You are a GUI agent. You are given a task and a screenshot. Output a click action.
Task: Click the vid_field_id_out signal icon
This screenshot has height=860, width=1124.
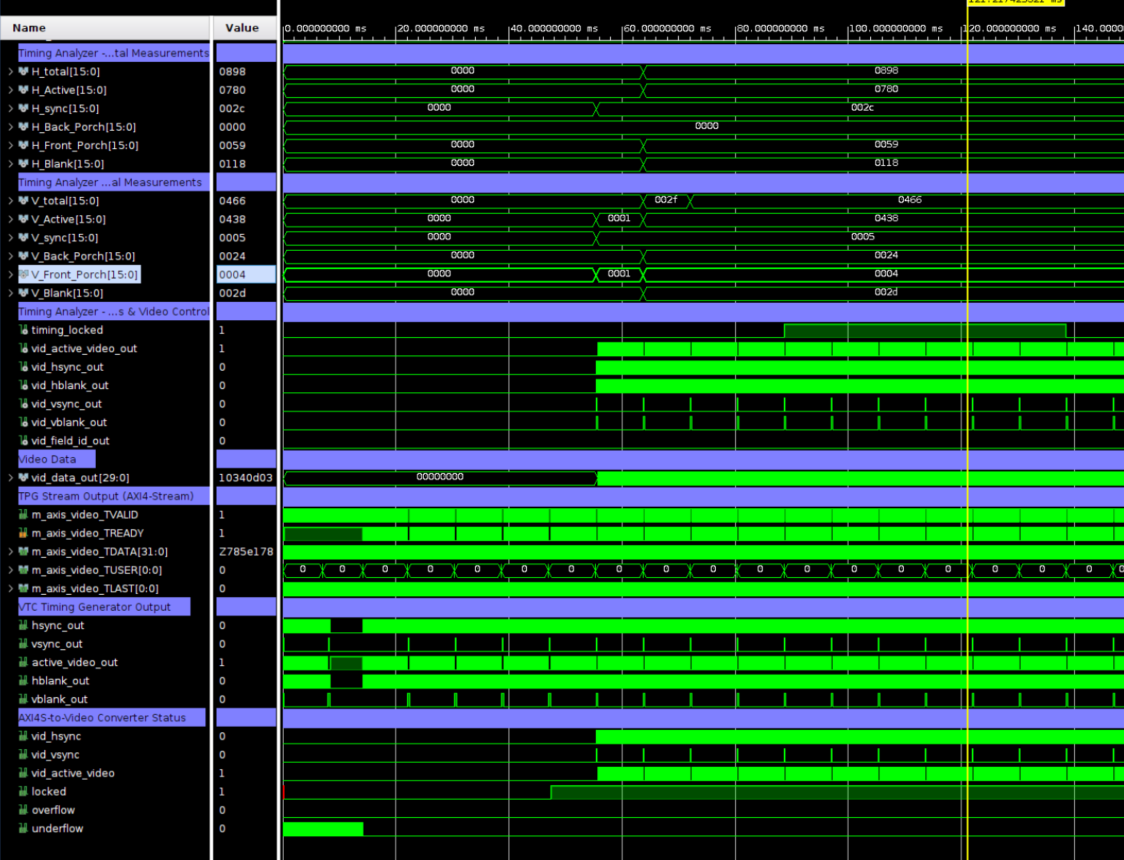coord(24,441)
